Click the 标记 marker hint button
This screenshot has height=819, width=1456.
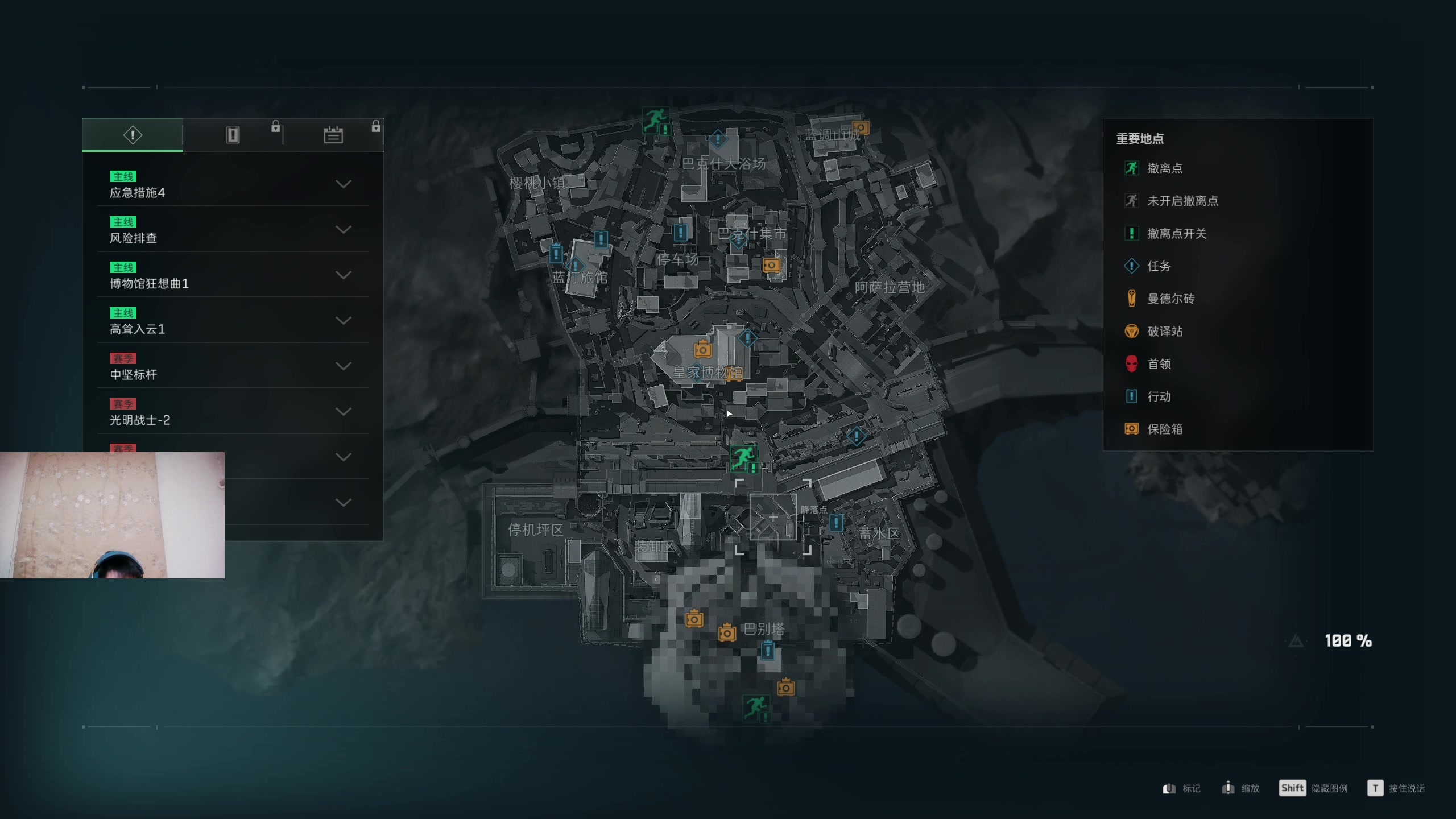coord(1182,788)
